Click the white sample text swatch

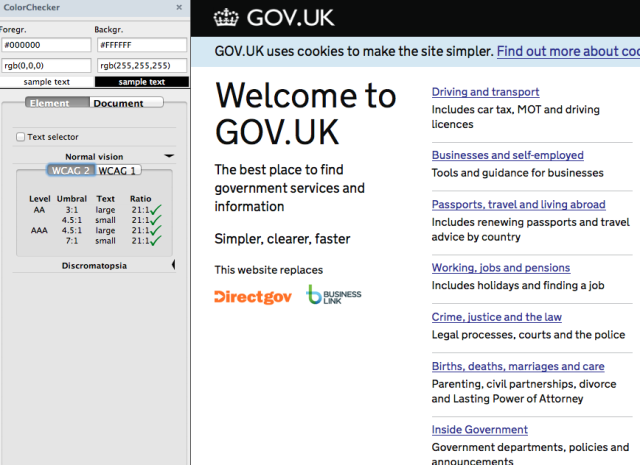(x=47, y=82)
